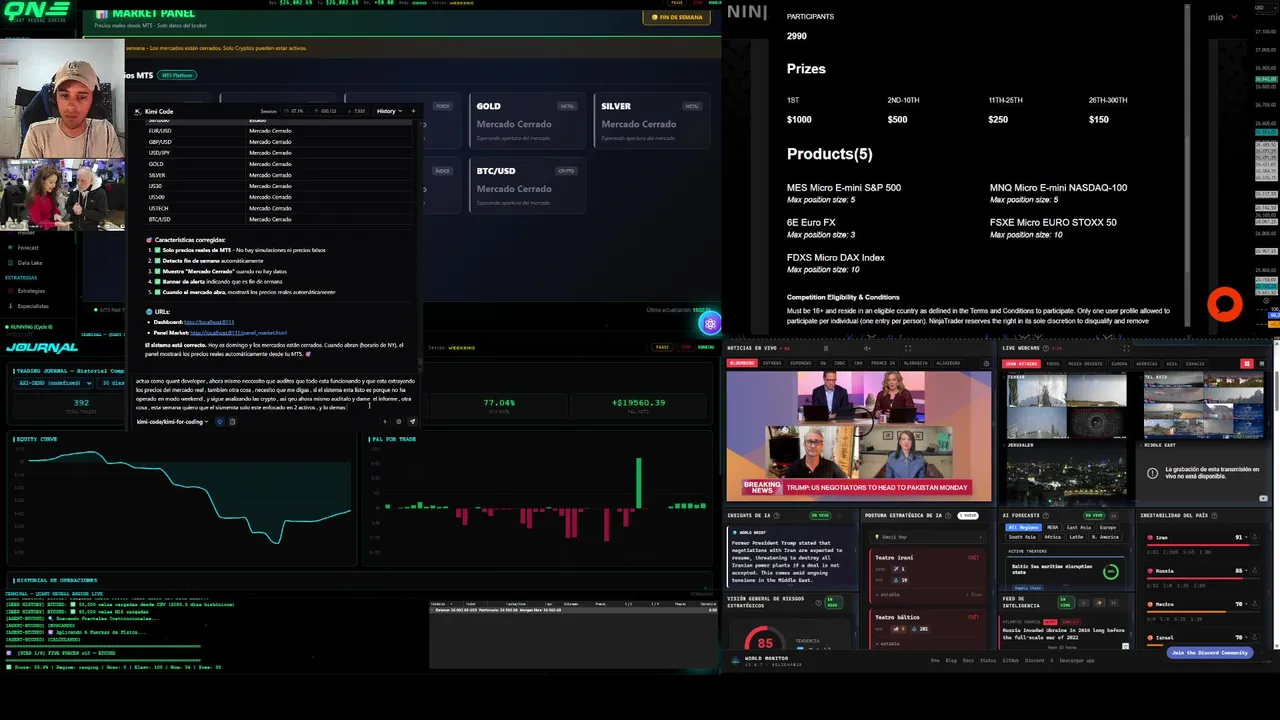Screen dimensions: 1280x720
Task: Select the BTC/USD market card
Action: click(x=527, y=185)
